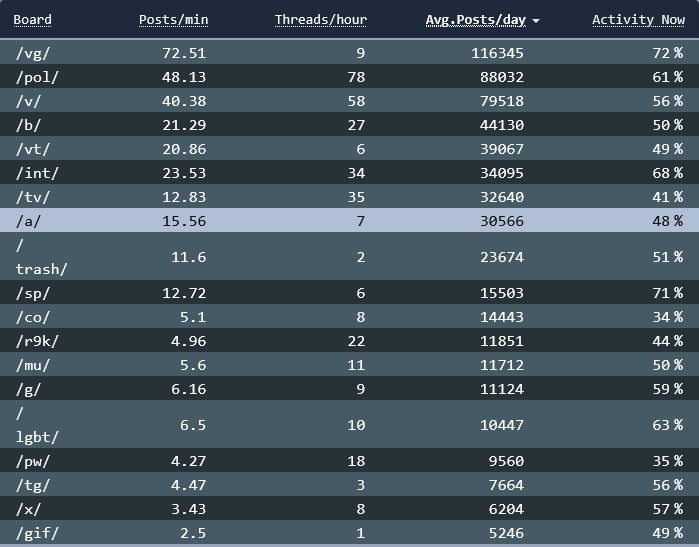This screenshot has height=547, width=699.
Task: Click the 9560 average posts value
Action: [x=506, y=461]
